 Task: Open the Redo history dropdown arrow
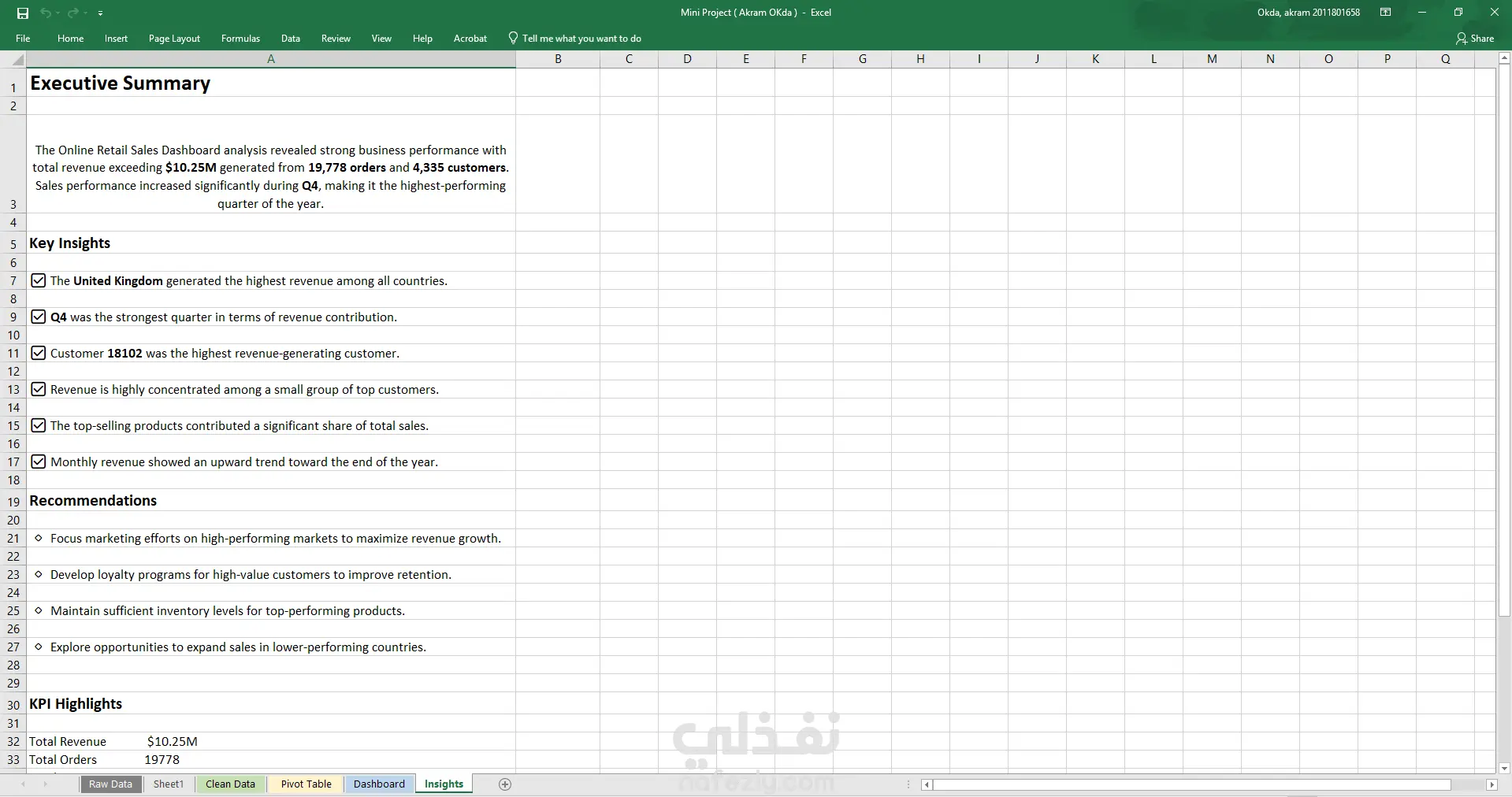tap(85, 13)
